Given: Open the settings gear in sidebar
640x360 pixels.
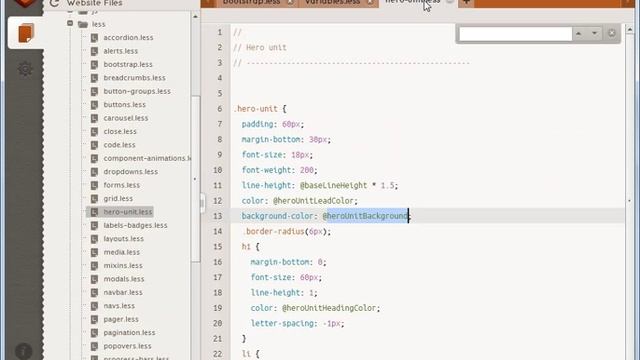Looking at the screenshot, I should coord(25,69).
